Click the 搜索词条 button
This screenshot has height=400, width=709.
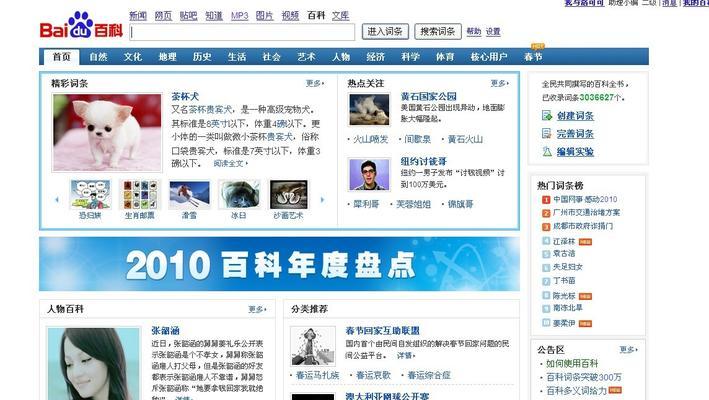[x=438, y=32]
